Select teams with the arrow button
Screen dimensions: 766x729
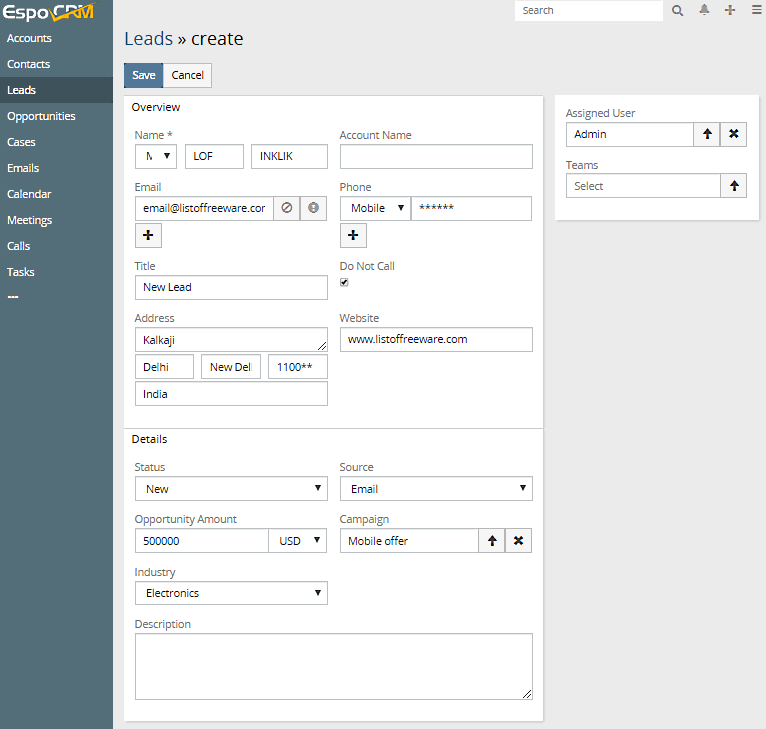[734, 186]
